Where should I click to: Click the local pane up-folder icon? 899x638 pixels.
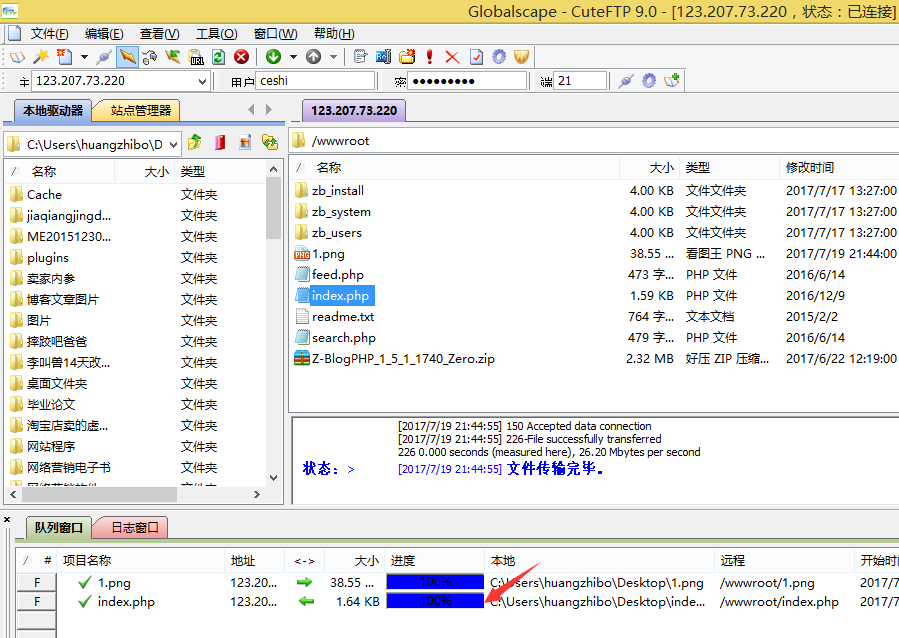(x=196, y=143)
